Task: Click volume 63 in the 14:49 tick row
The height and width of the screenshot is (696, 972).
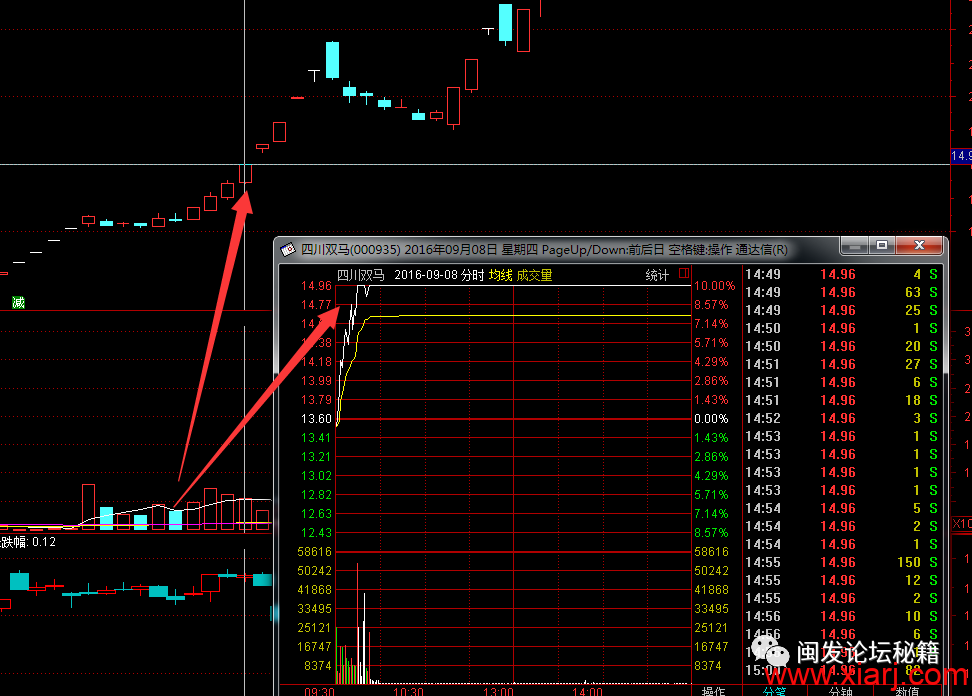Action: tap(913, 292)
